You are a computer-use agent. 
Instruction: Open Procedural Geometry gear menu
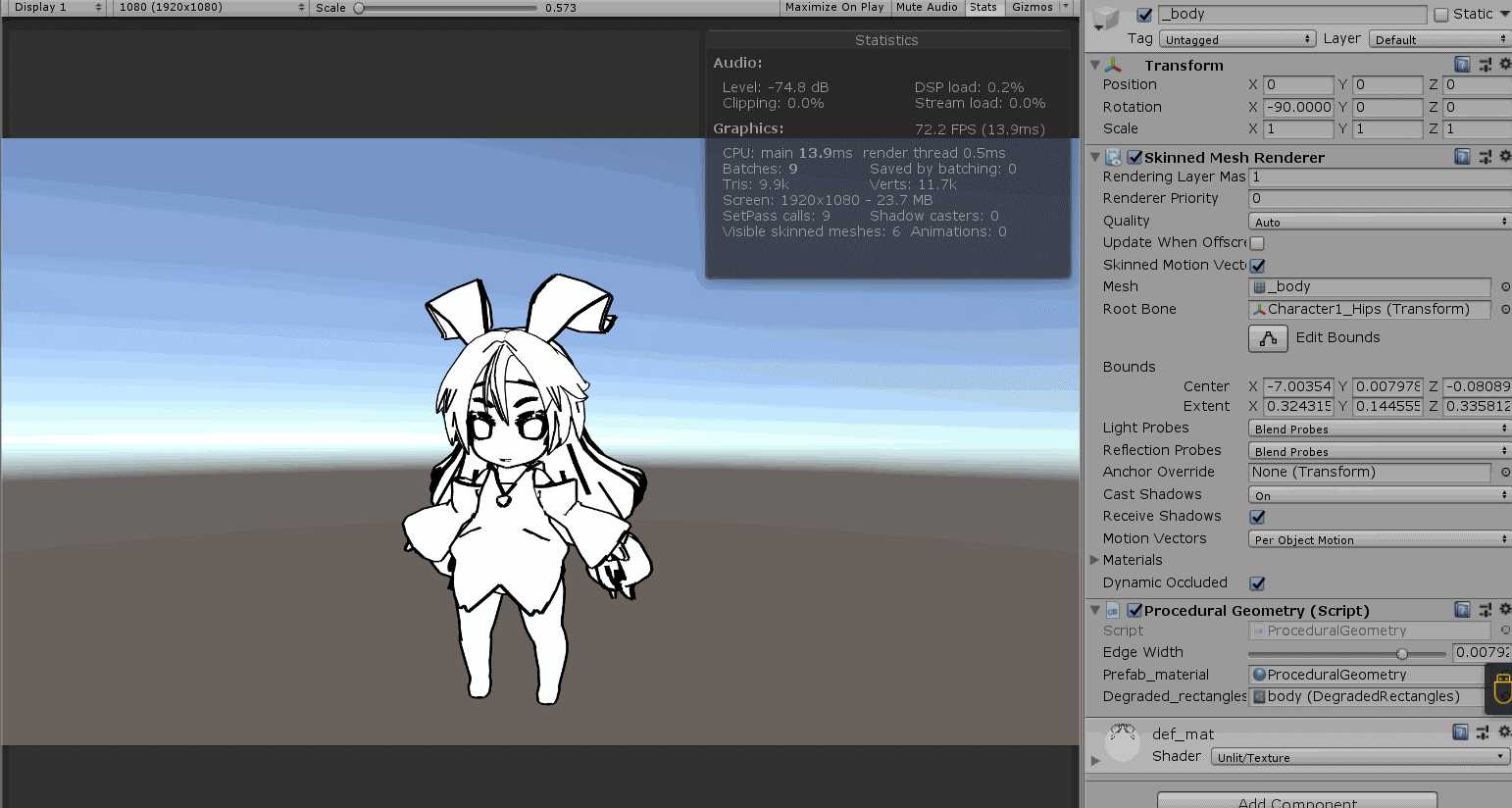coord(1505,610)
